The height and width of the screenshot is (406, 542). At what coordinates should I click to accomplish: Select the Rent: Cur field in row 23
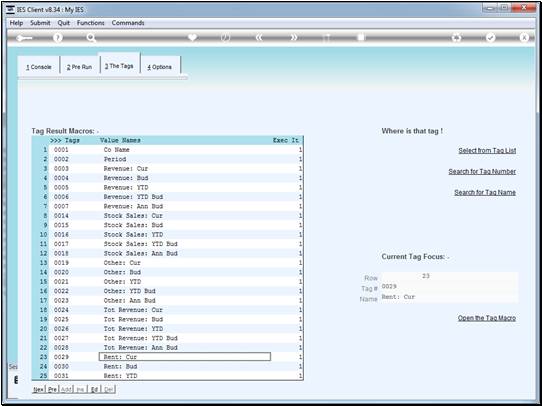(x=185, y=357)
